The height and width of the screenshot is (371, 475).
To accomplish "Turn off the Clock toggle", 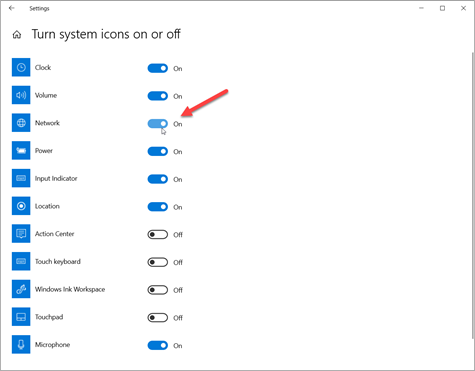I will (x=158, y=68).
